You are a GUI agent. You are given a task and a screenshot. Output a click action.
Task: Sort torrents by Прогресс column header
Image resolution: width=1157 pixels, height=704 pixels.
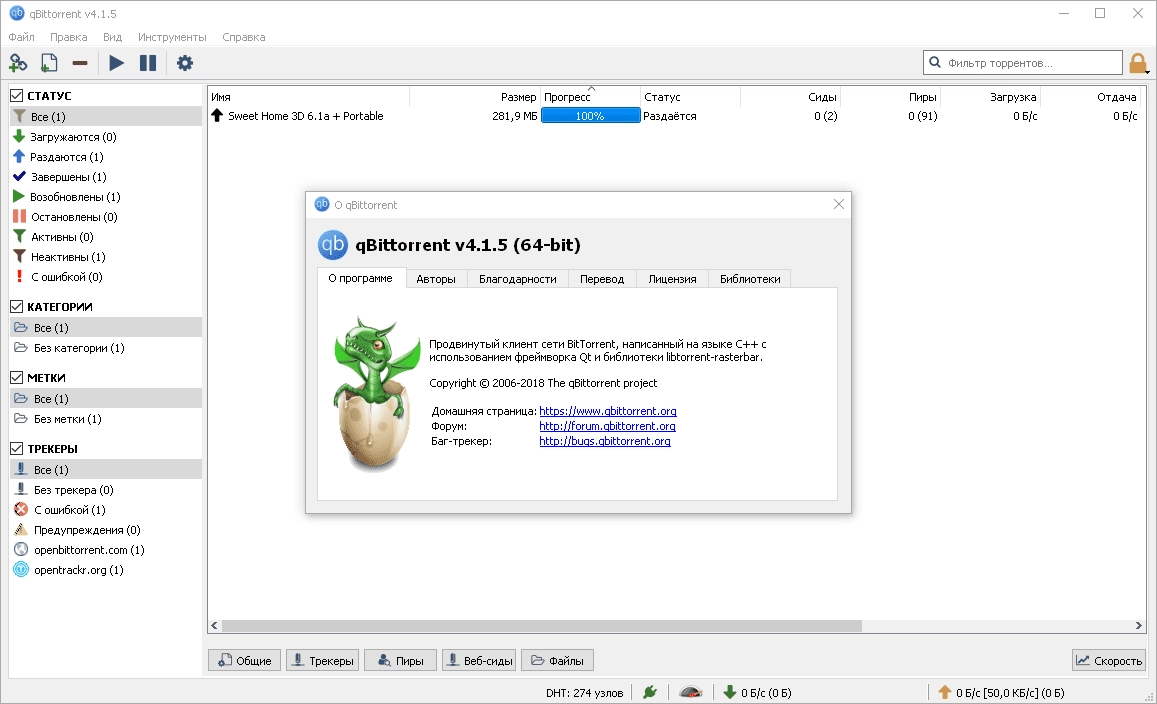(590, 97)
